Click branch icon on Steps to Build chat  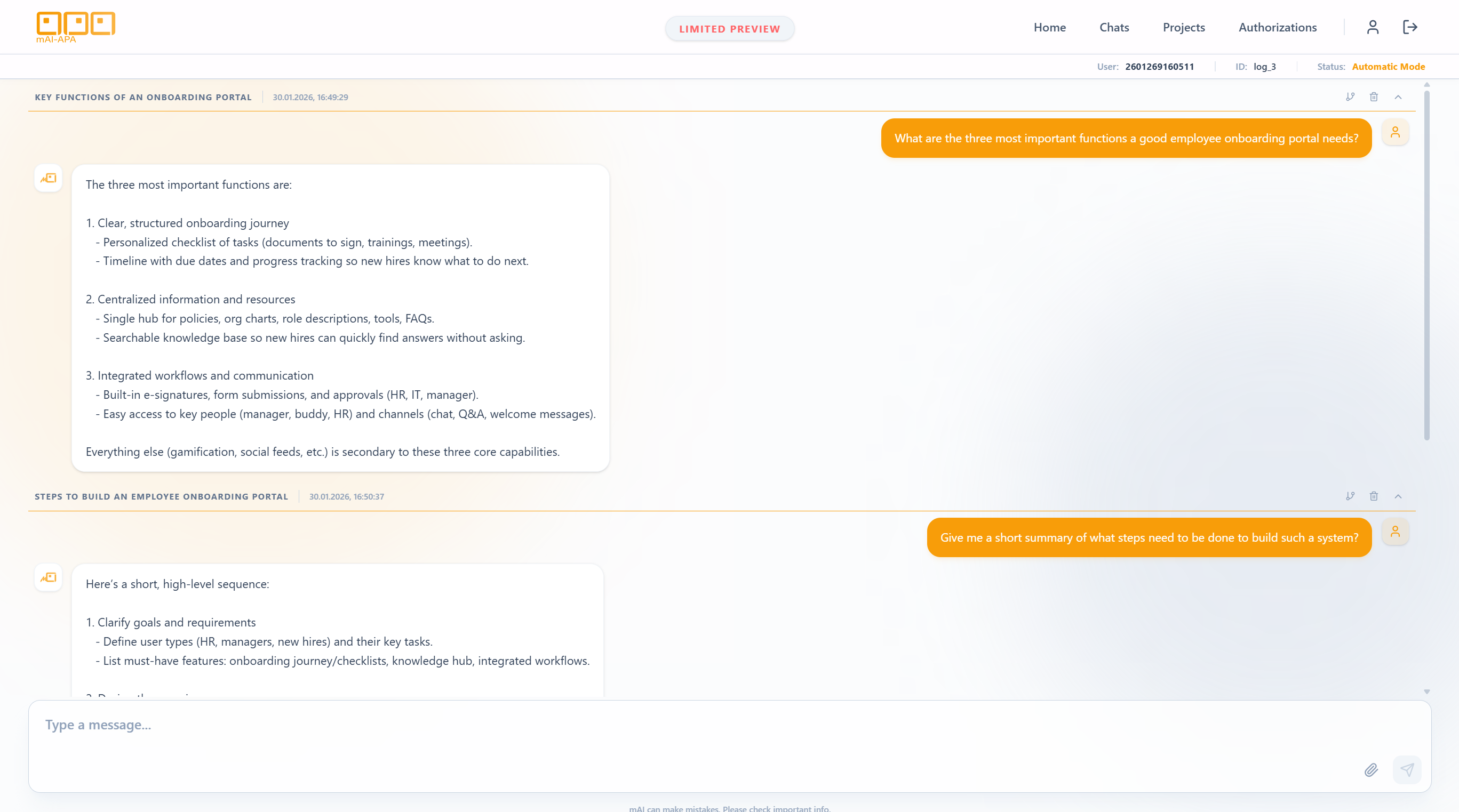pyautogui.click(x=1350, y=496)
